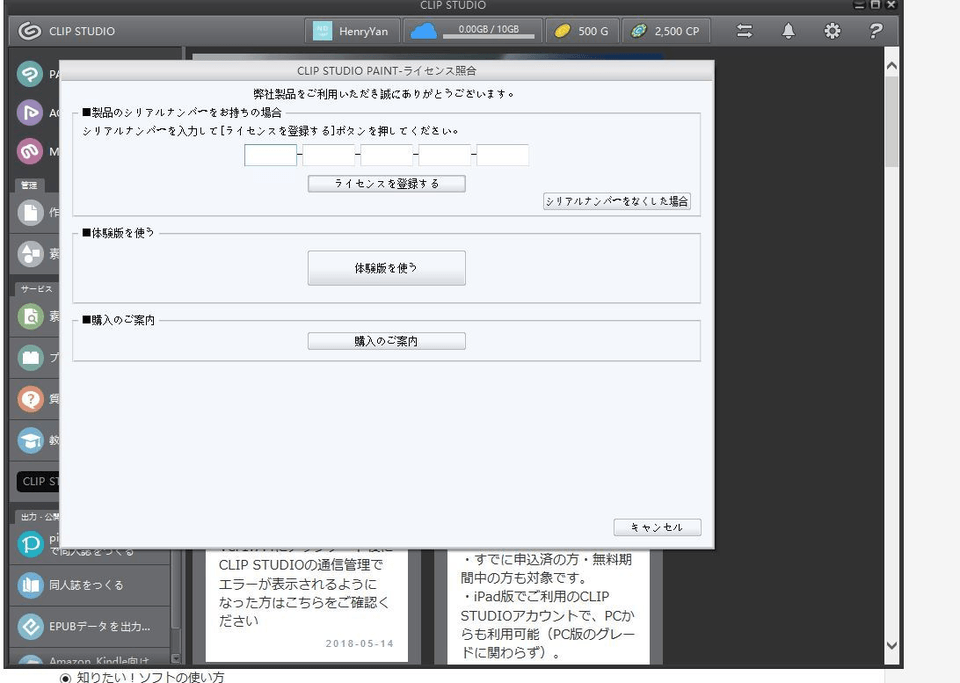Select the 知りたい！ソフトの使い方 radio button
This screenshot has height=683, width=960.
[x=66, y=677]
